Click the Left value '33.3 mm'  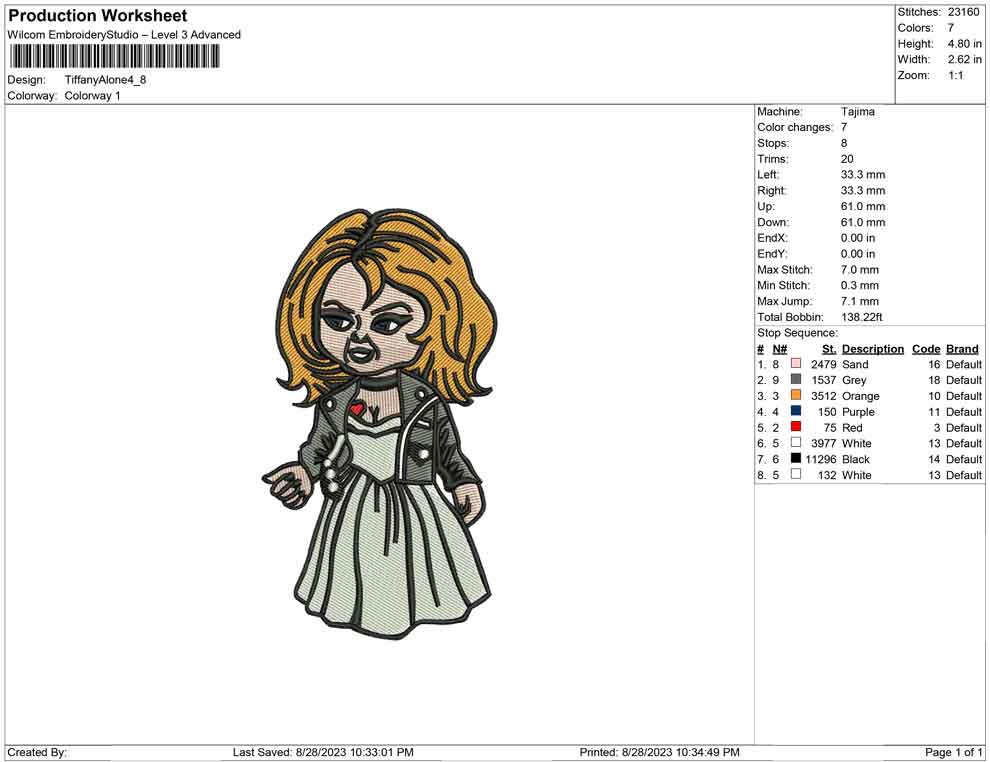point(863,175)
